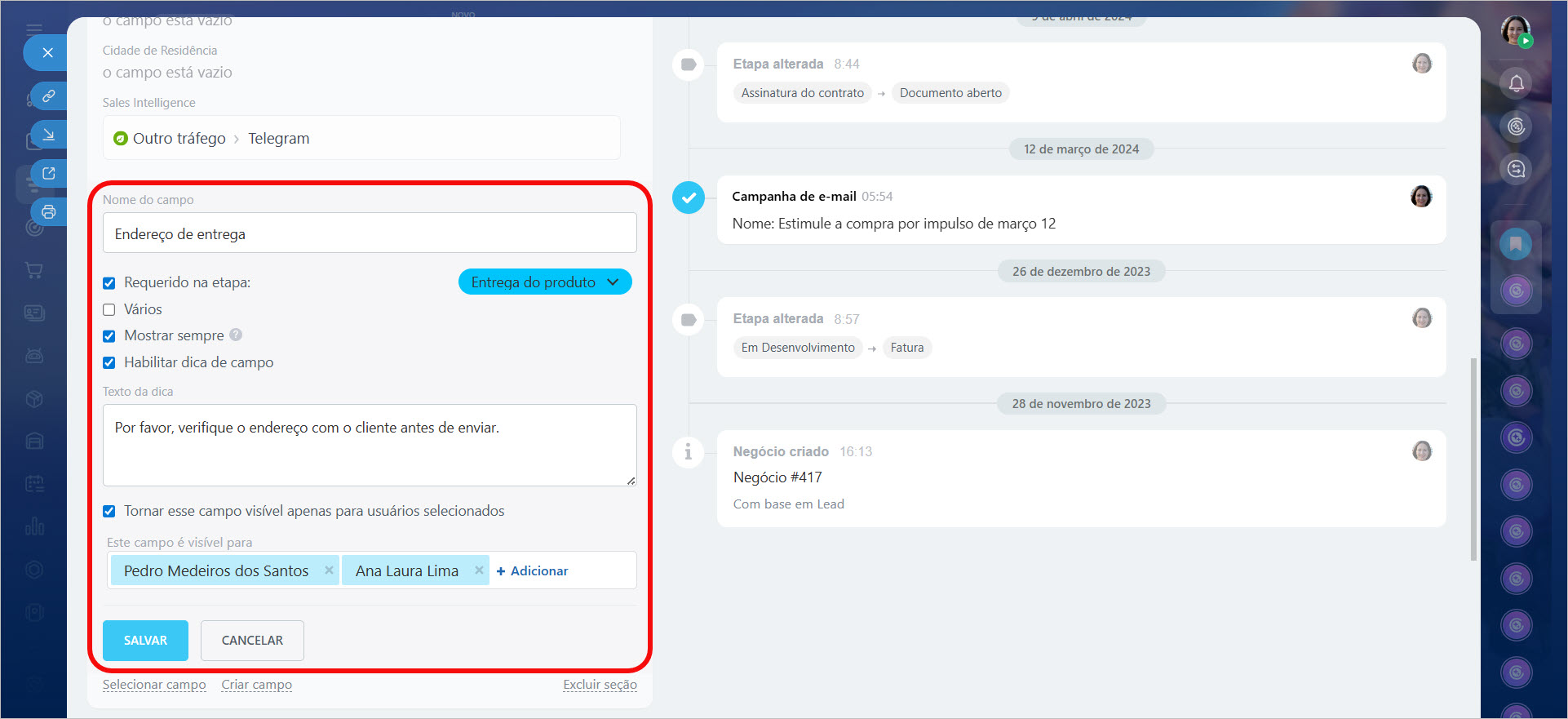
Task: Click the Excluir seção link
Action: coord(600,685)
